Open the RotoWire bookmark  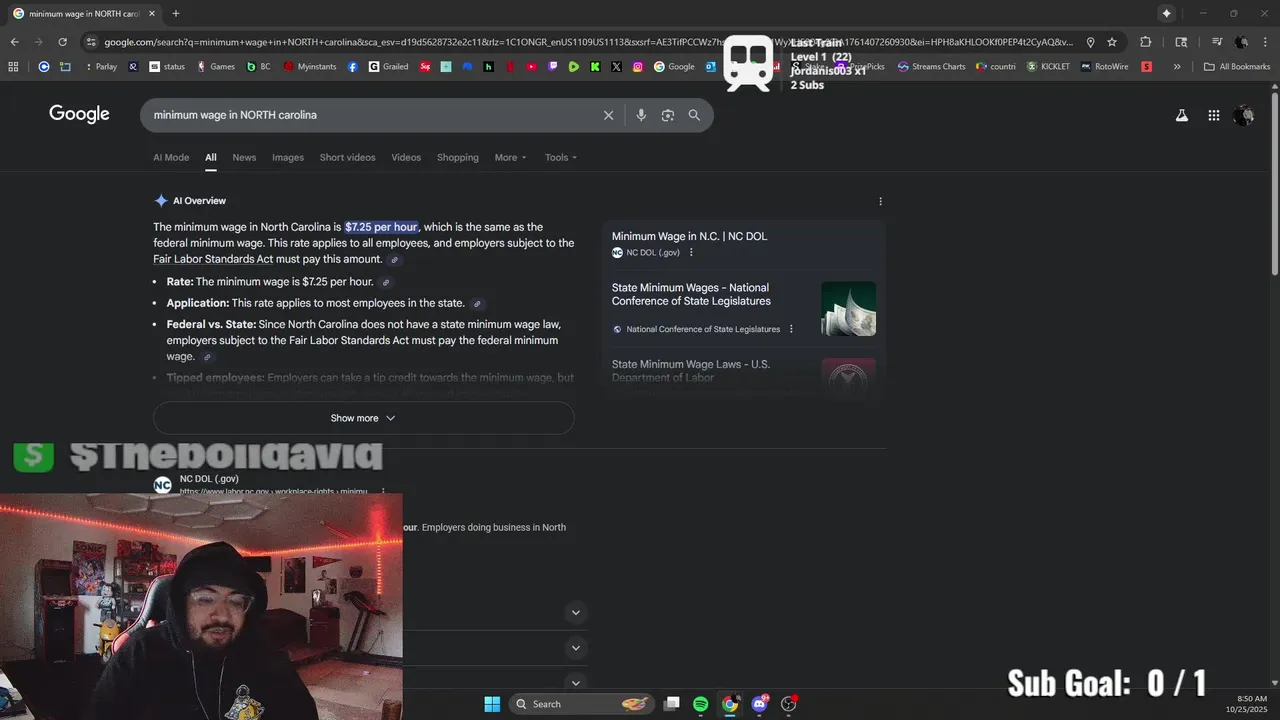pos(1105,67)
